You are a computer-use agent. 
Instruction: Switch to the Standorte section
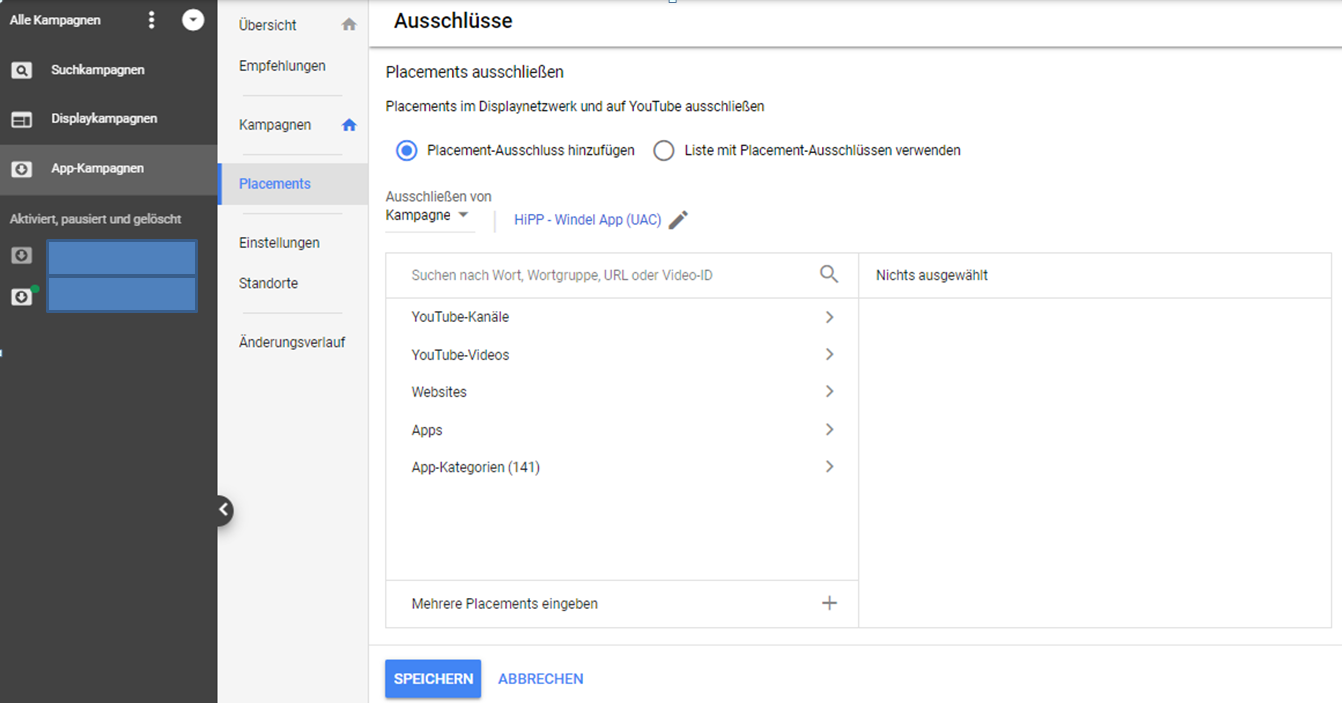pos(267,282)
